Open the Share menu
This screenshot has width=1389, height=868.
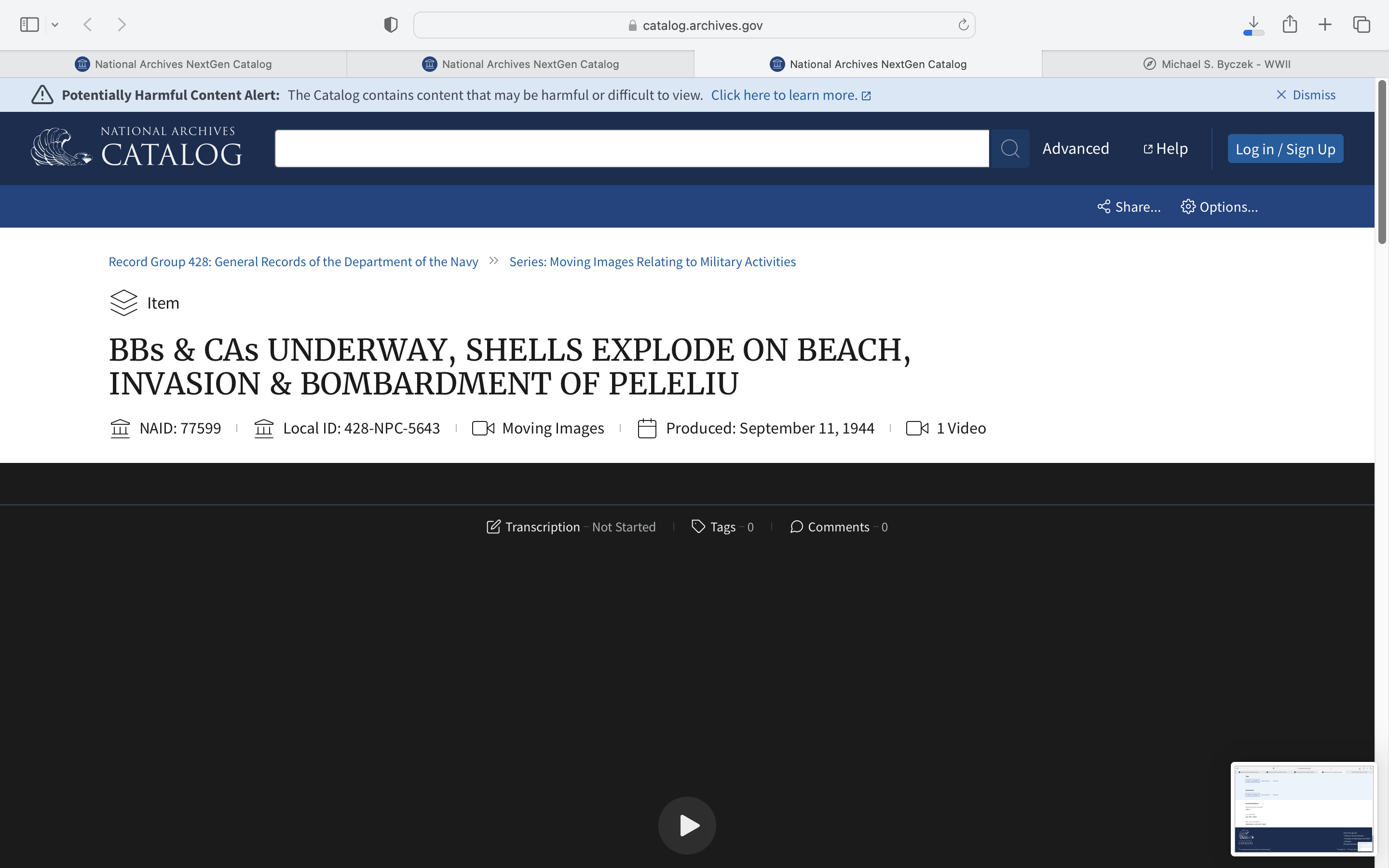[1129, 207]
